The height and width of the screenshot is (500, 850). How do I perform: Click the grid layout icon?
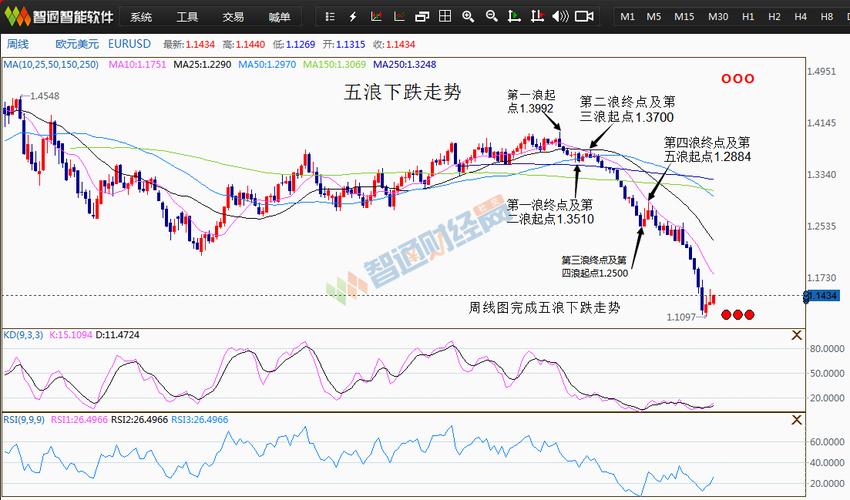444,17
